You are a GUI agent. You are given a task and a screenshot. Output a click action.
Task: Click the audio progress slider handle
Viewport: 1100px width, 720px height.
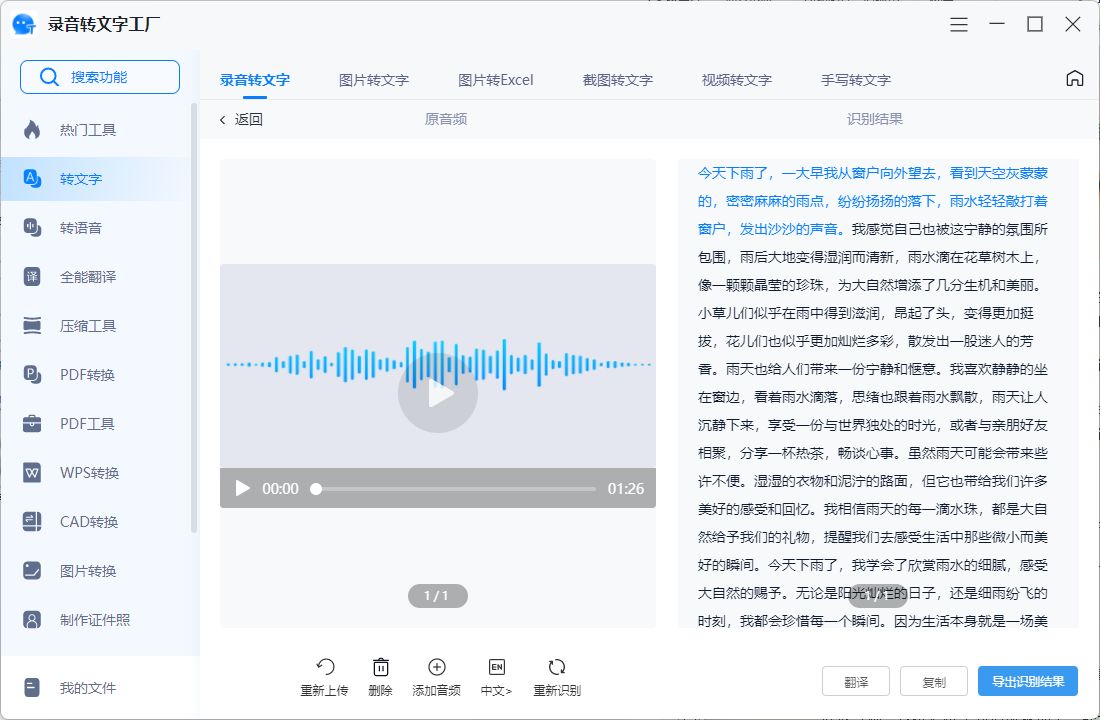point(316,488)
